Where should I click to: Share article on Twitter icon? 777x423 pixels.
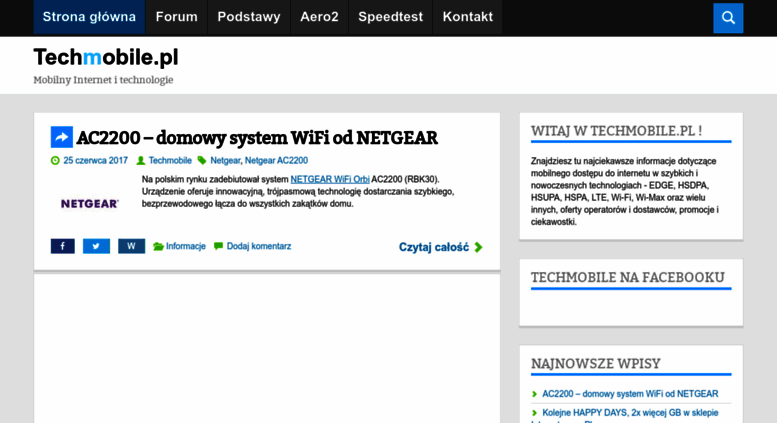point(96,246)
